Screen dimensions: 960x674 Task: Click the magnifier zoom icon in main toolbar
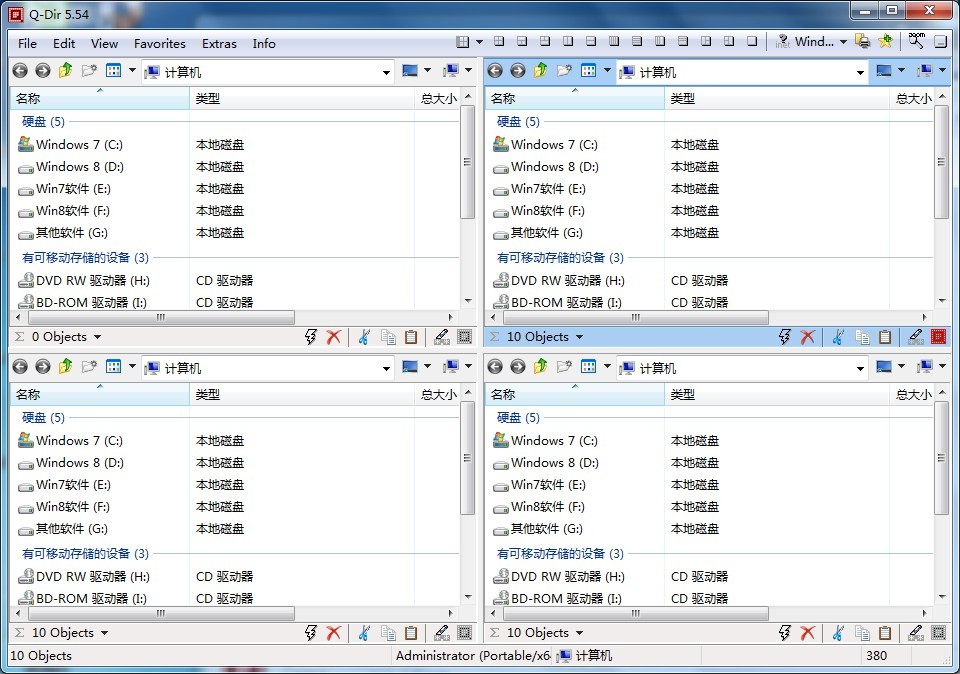[x=916, y=42]
